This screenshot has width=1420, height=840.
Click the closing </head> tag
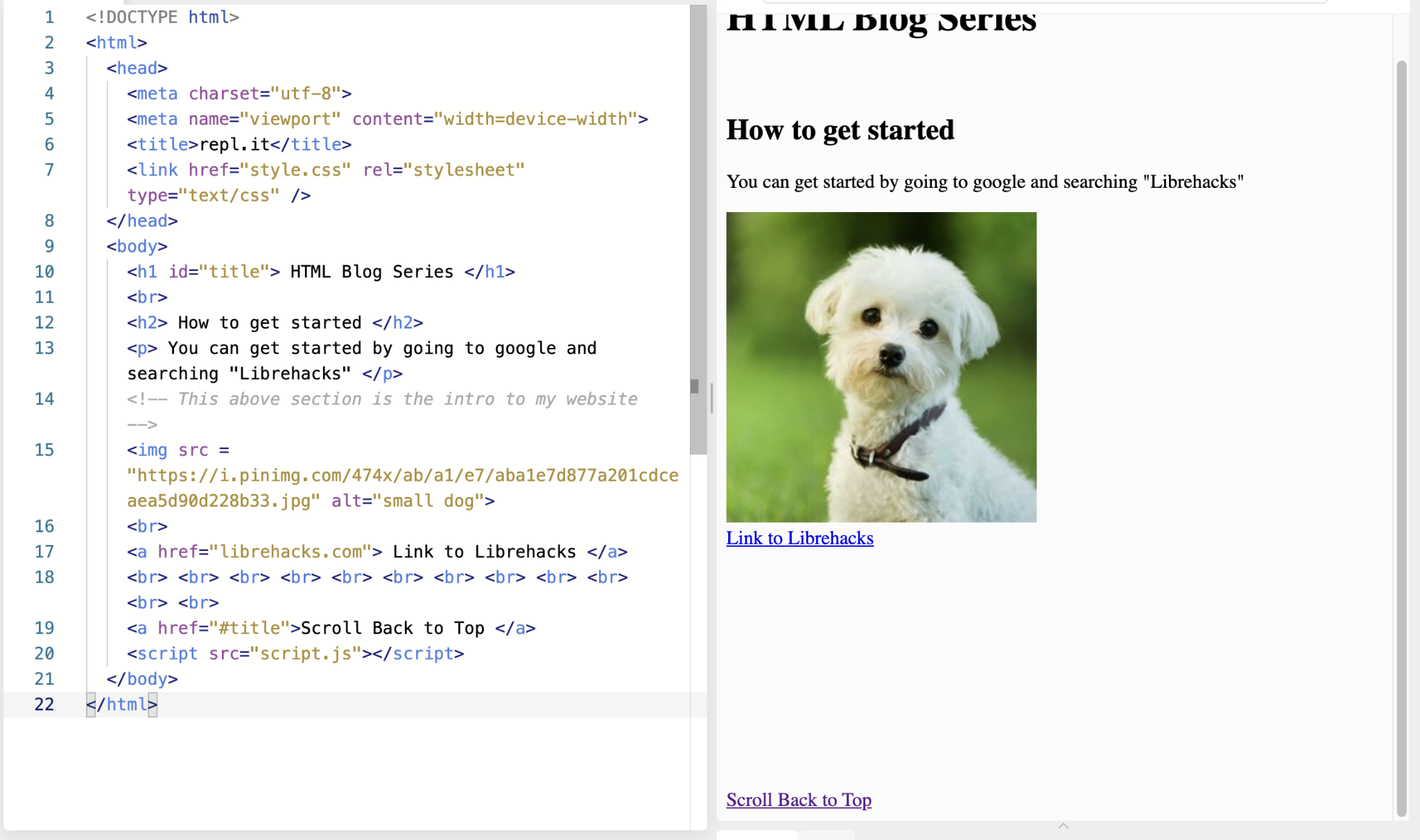pos(142,220)
